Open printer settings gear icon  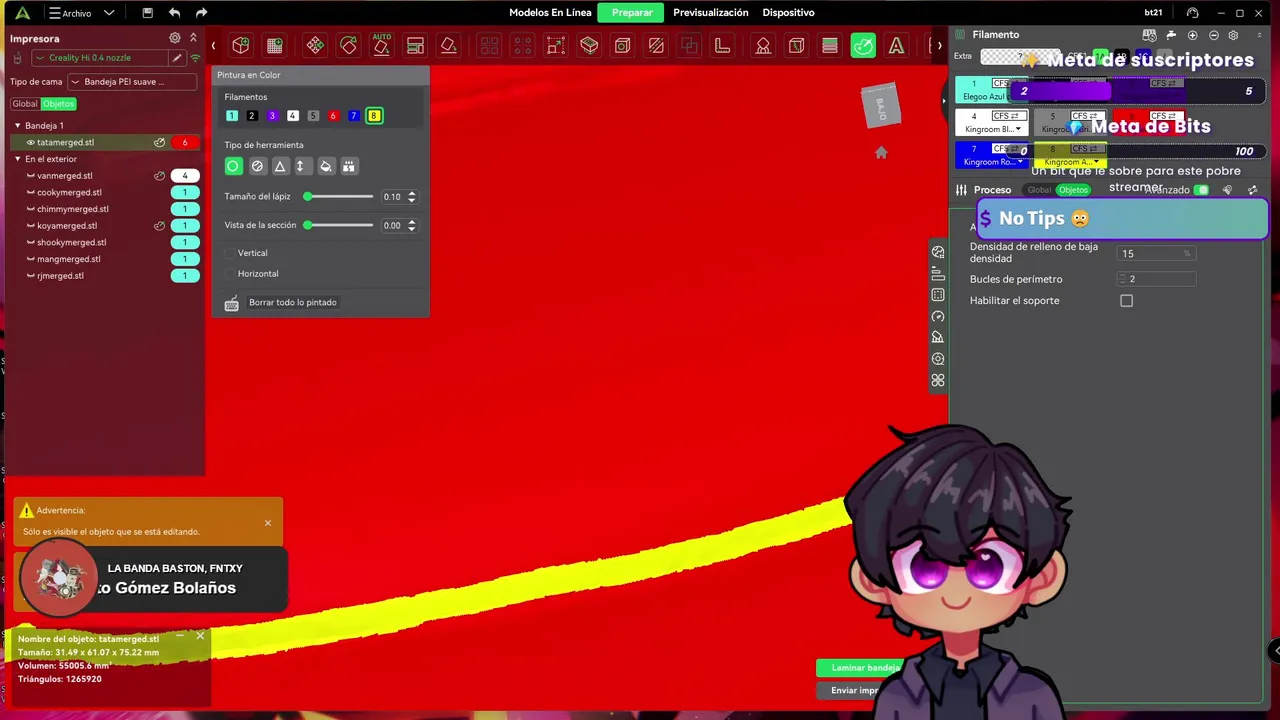(x=175, y=38)
